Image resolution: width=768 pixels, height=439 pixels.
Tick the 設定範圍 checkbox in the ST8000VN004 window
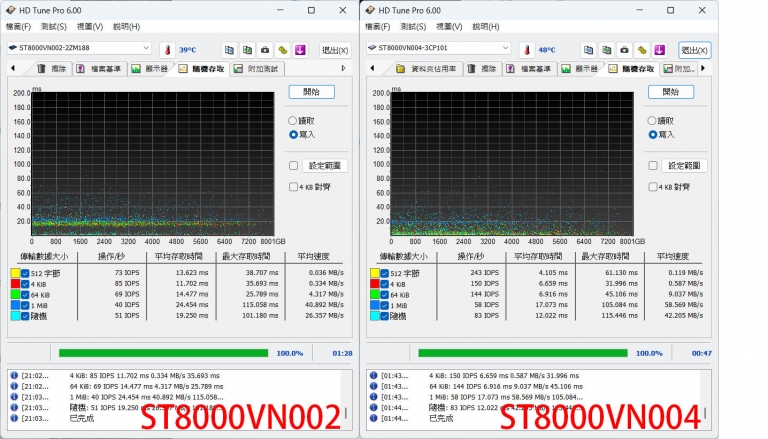tap(653, 166)
